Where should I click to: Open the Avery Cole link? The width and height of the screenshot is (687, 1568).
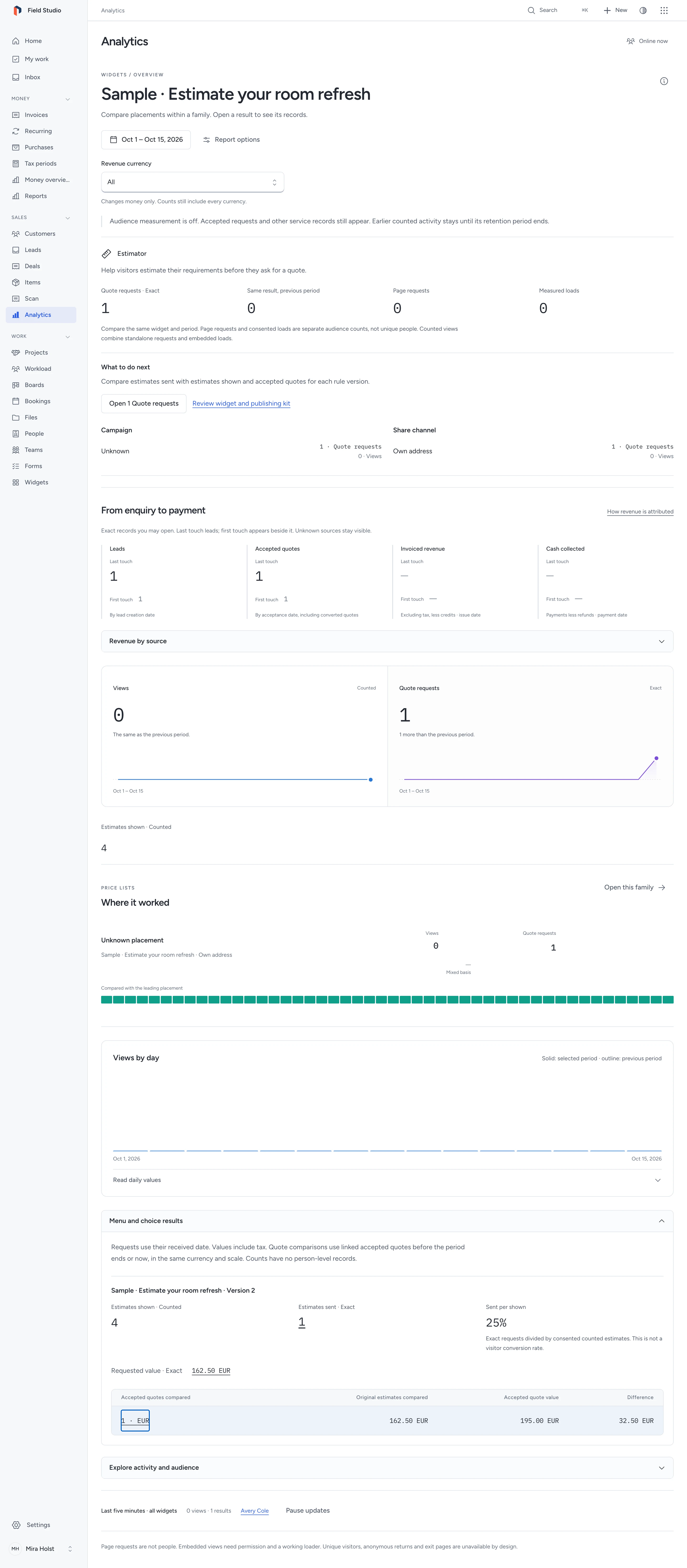coord(254,1511)
